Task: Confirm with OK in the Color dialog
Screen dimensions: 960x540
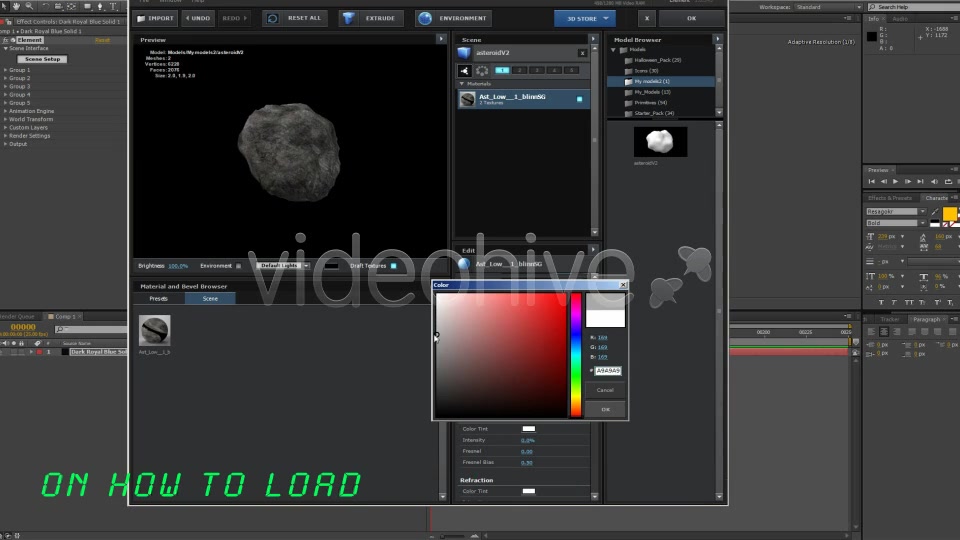Action: click(606, 410)
